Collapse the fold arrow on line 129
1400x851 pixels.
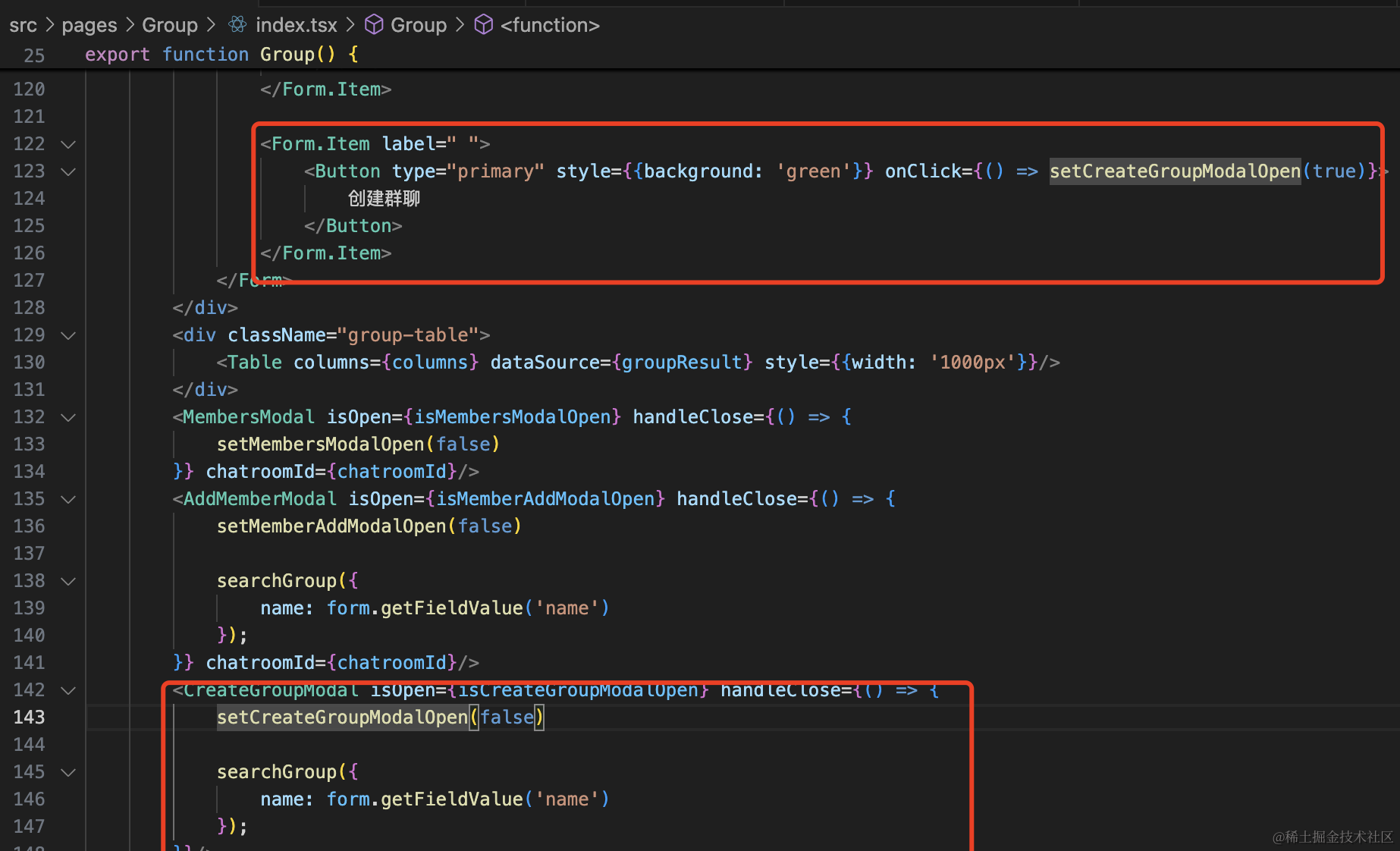68,335
